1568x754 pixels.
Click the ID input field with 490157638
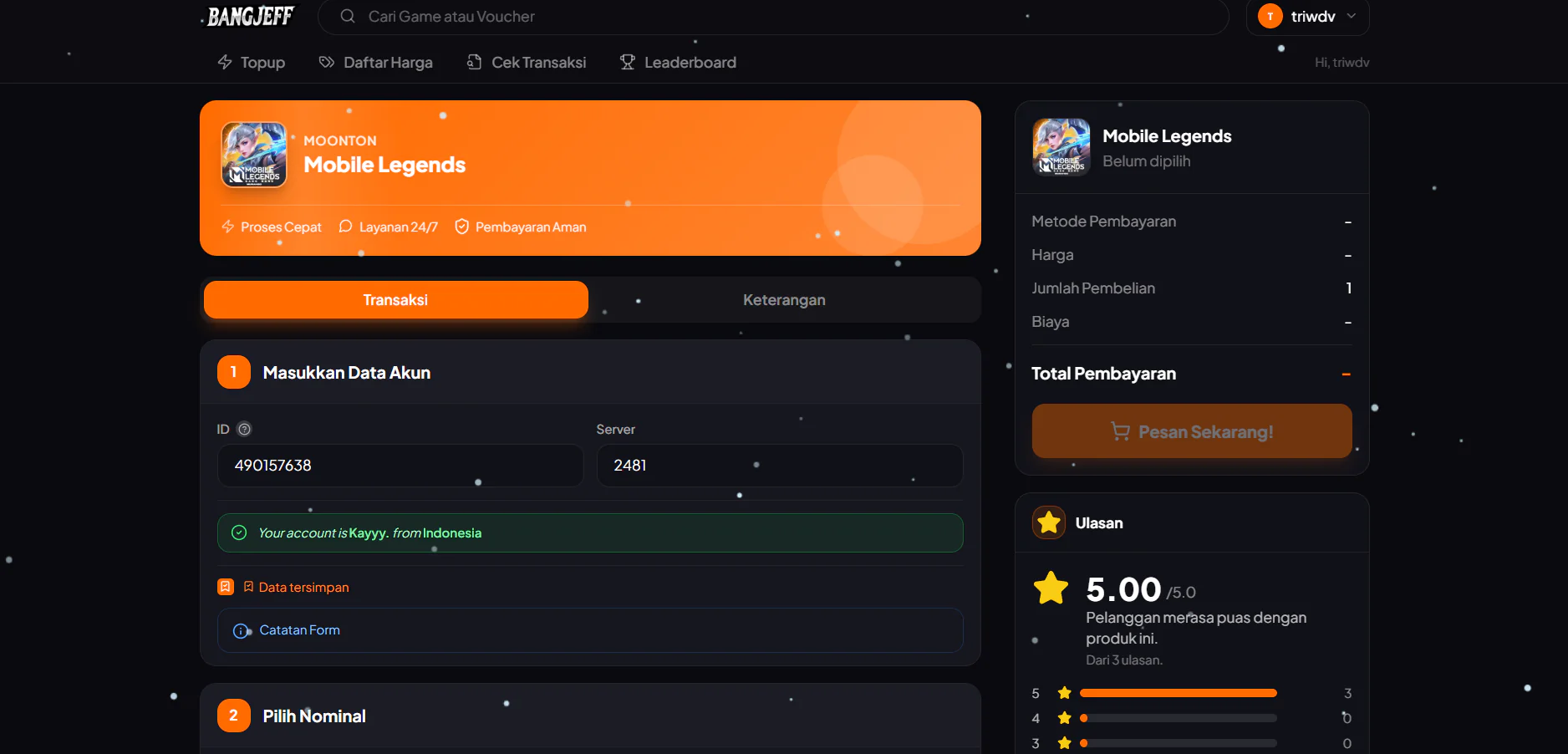coord(400,466)
